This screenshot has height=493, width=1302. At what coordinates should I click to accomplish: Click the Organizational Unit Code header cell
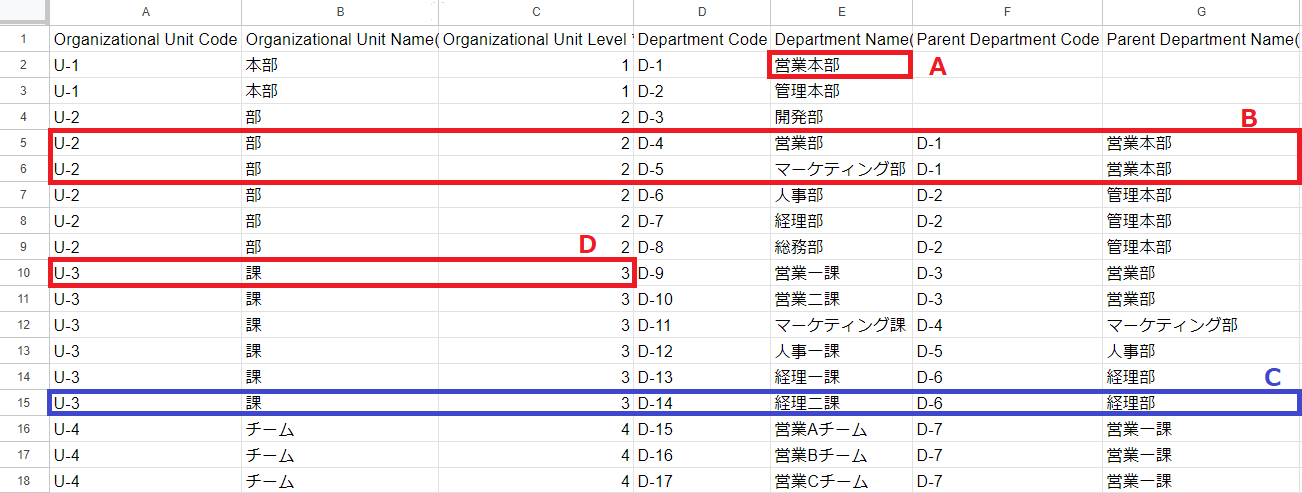pyautogui.click(x=146, y=39)
